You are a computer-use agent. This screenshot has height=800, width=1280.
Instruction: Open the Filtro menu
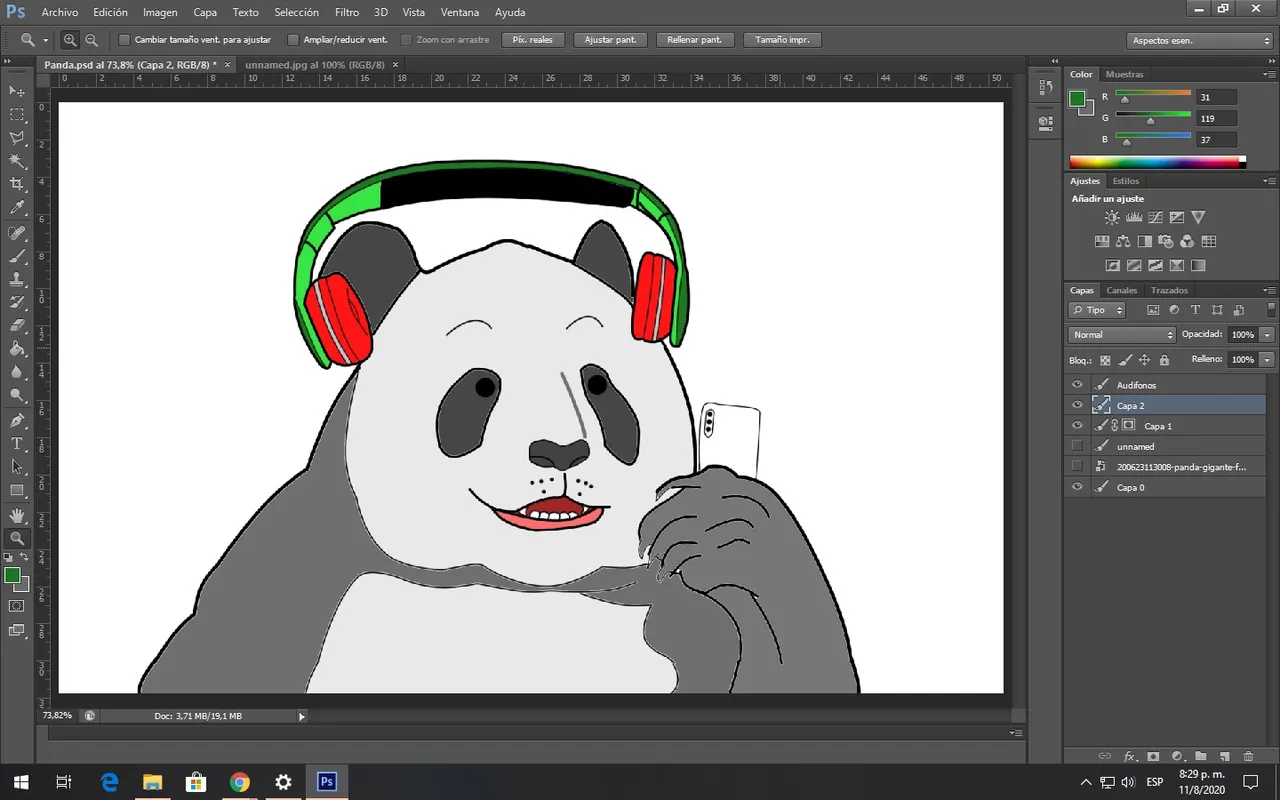(347, 13)
